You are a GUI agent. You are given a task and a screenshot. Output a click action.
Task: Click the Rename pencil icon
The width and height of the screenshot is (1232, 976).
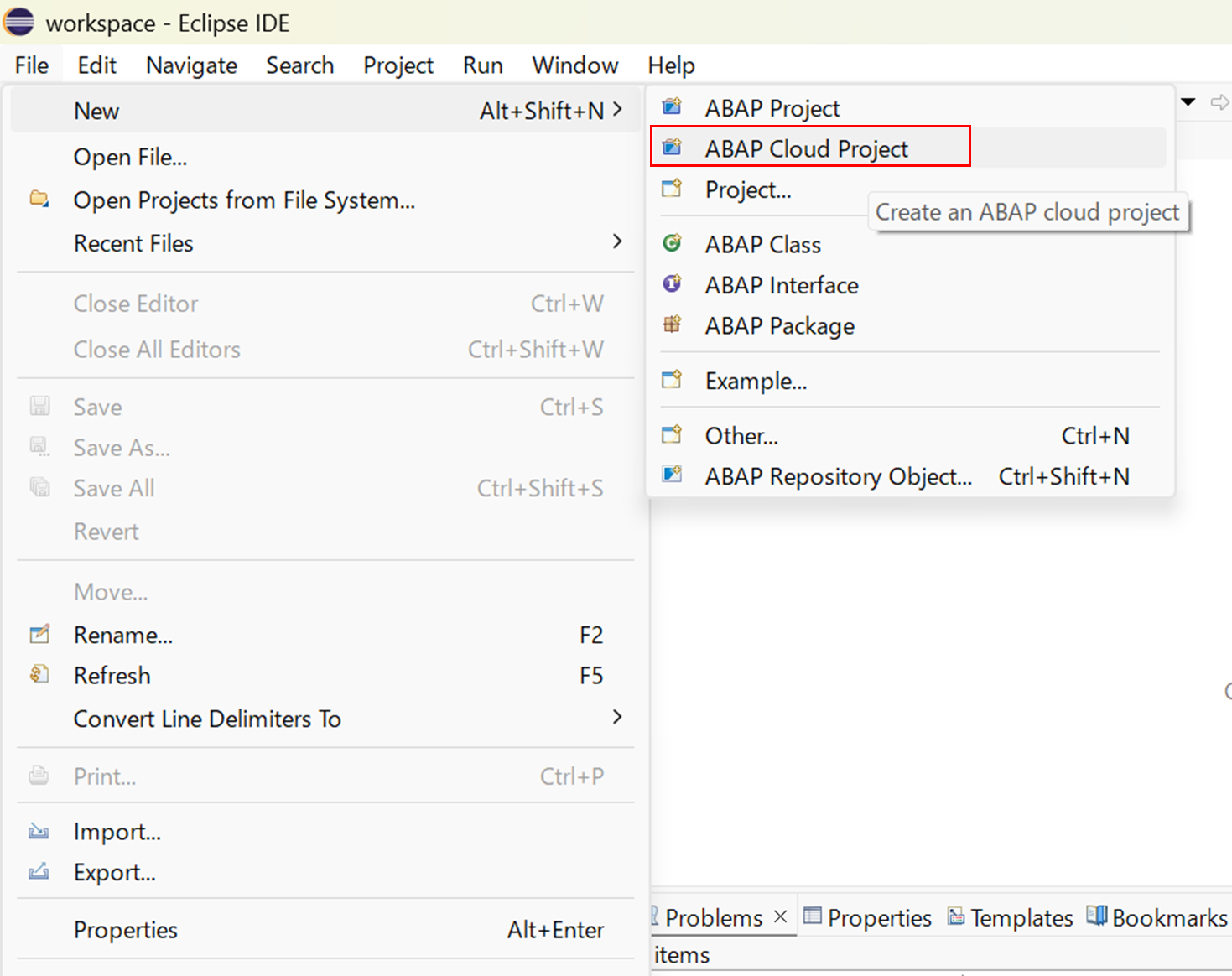pyautogui.click(x=39, y=634)
